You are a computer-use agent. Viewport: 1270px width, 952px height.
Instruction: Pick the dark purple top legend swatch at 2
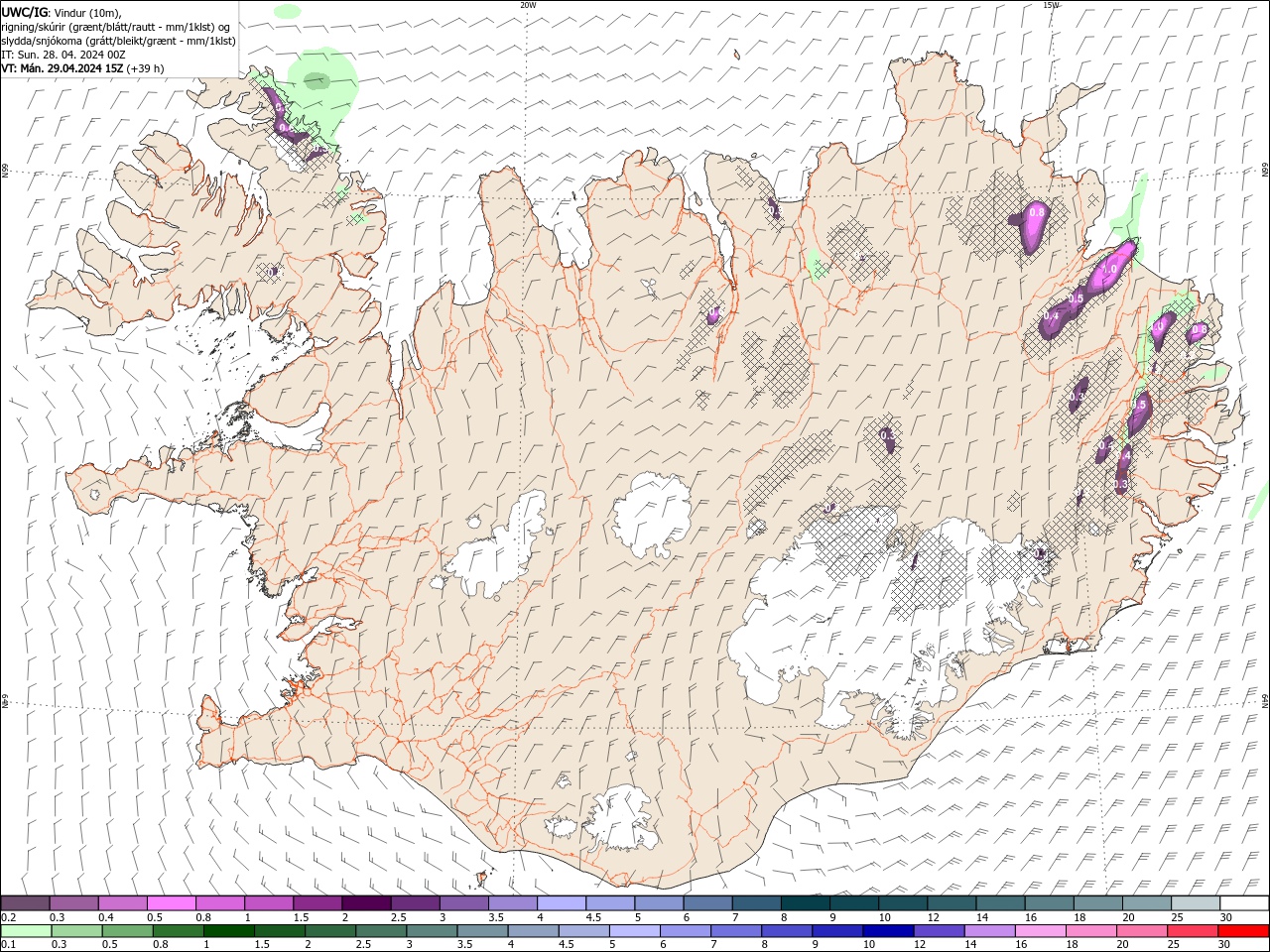click(x=366, y=903)
